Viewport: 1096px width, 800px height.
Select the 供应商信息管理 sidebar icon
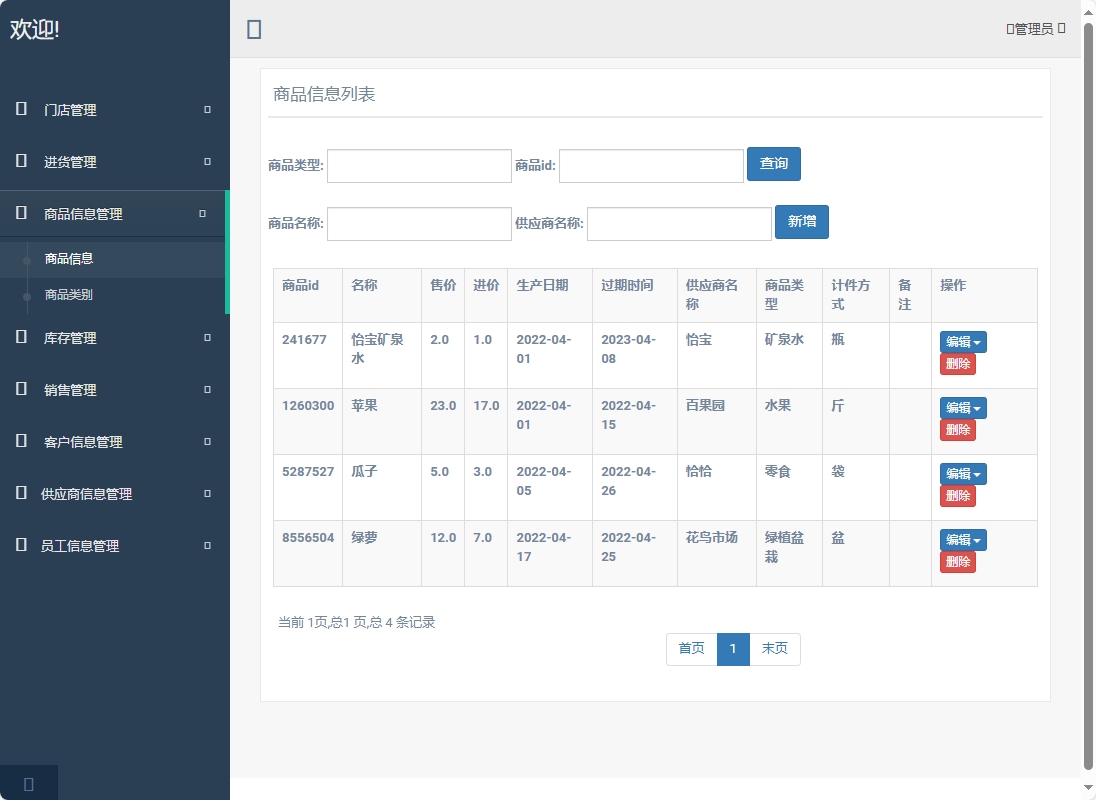tap(20, 493)
